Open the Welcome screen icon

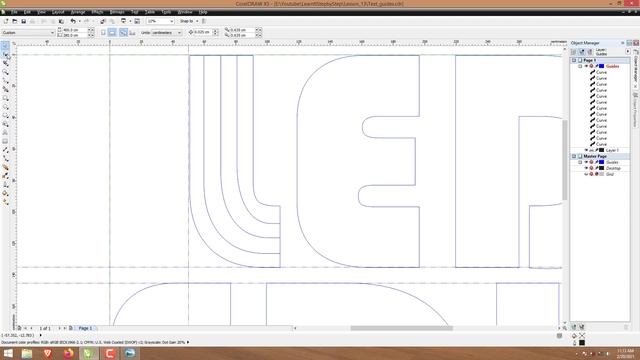pyautogui.click(x=137, y=21)
